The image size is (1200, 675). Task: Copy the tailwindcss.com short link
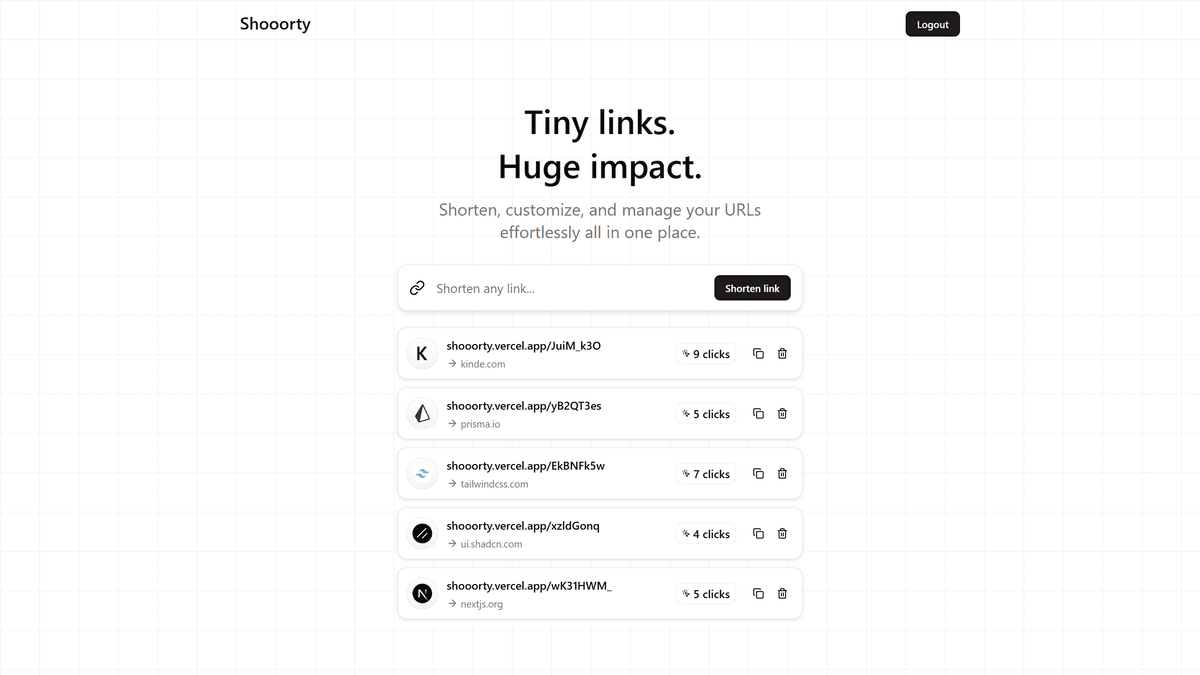758,474
